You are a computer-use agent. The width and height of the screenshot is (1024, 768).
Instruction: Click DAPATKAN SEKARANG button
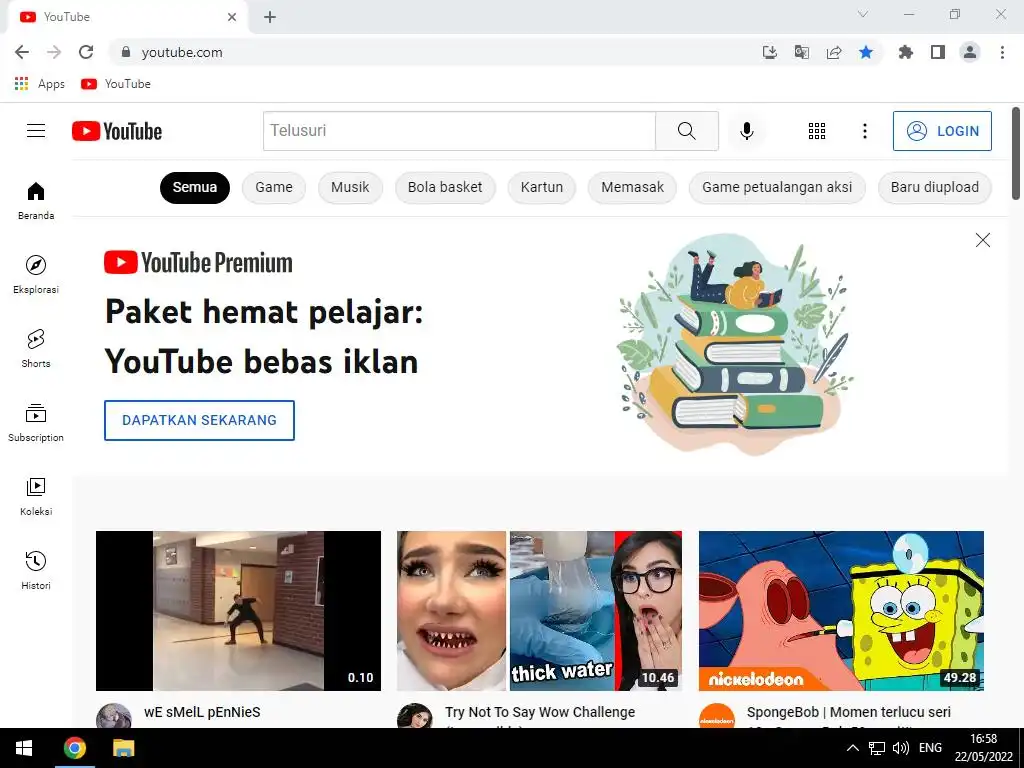tap(199, 421)
